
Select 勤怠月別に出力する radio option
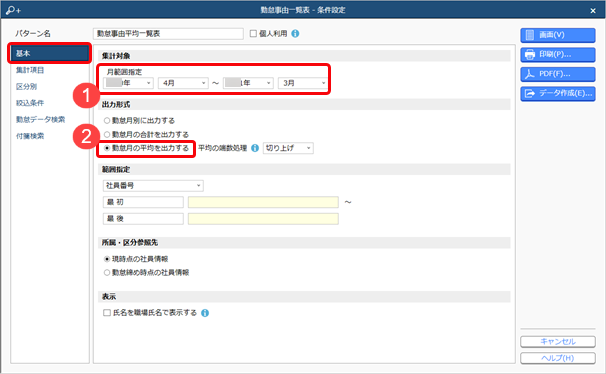[107, 121]
